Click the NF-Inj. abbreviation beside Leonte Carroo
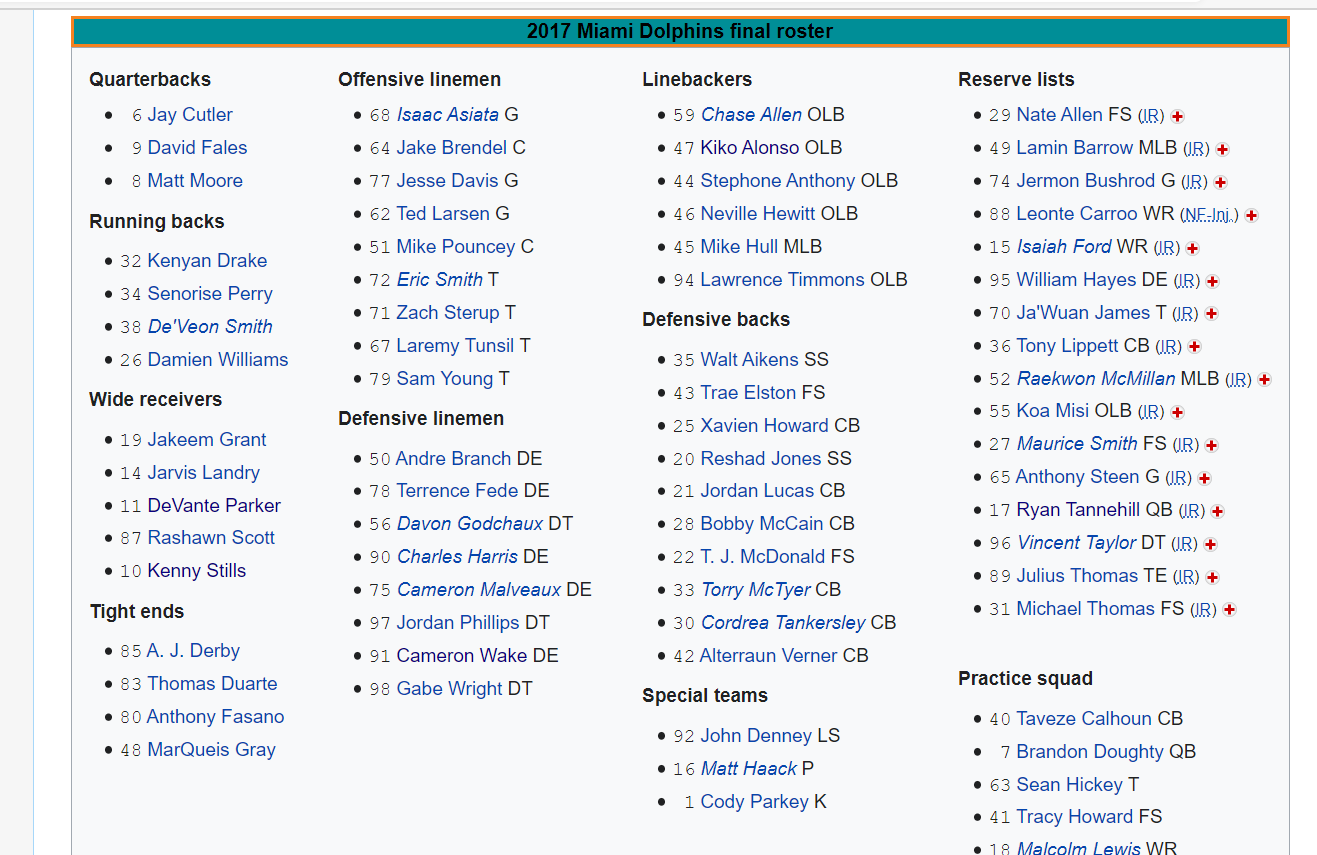1317x855 pixels. 1208,215
